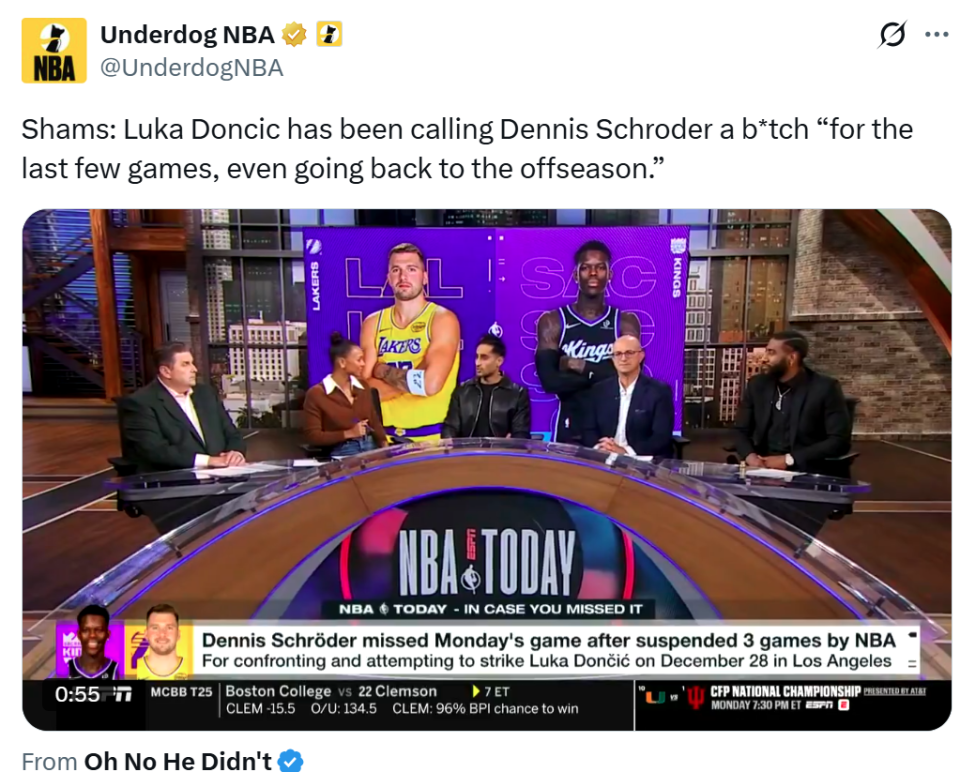This screenshot has width=960, height=772.
Task: Click the 0:55 video duration label
Action: [x=77, y=694]
